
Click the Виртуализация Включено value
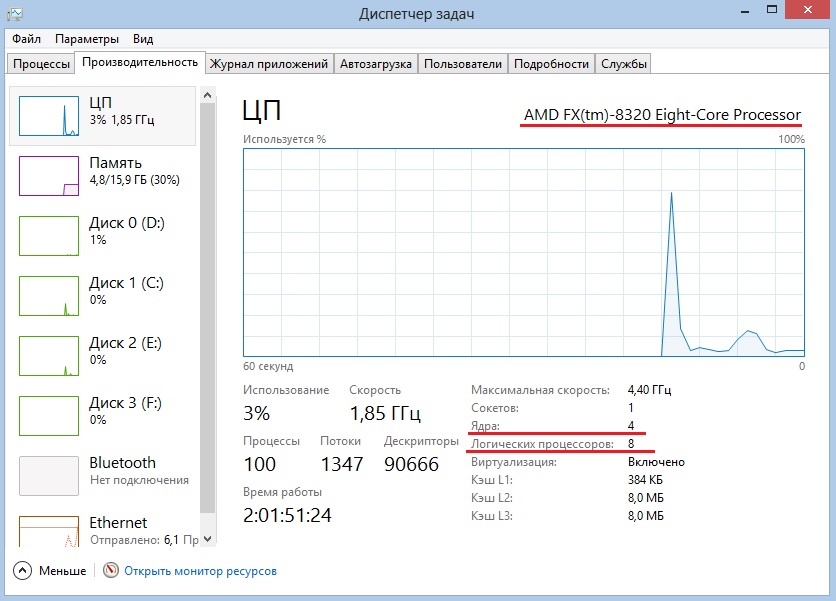(656, 462)
